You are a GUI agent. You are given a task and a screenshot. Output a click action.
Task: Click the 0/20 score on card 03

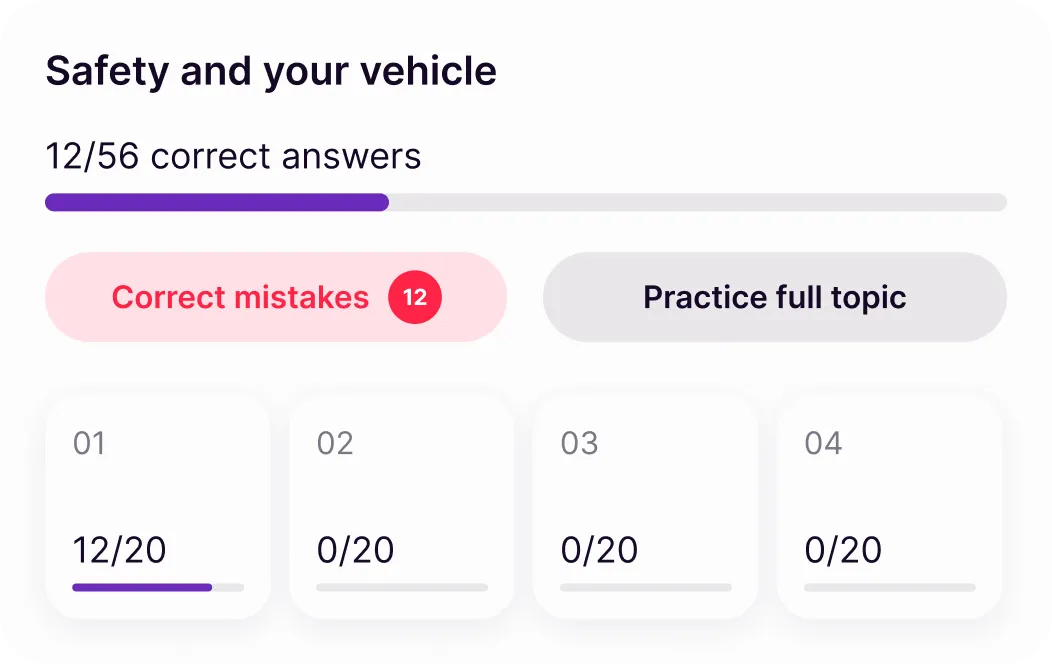pos(599,550)
